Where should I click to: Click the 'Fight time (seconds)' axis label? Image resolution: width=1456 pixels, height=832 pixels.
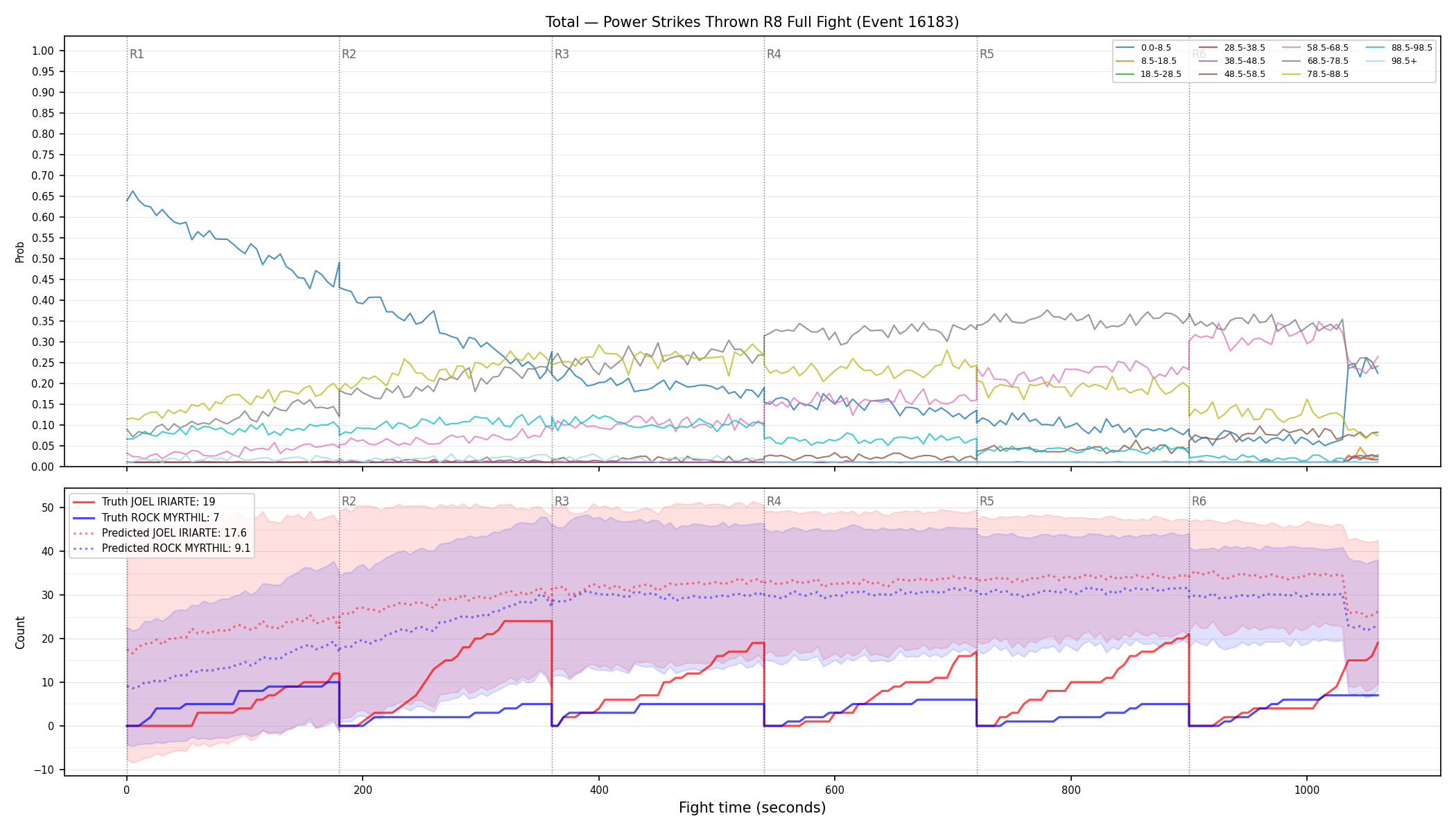point(752,808)
